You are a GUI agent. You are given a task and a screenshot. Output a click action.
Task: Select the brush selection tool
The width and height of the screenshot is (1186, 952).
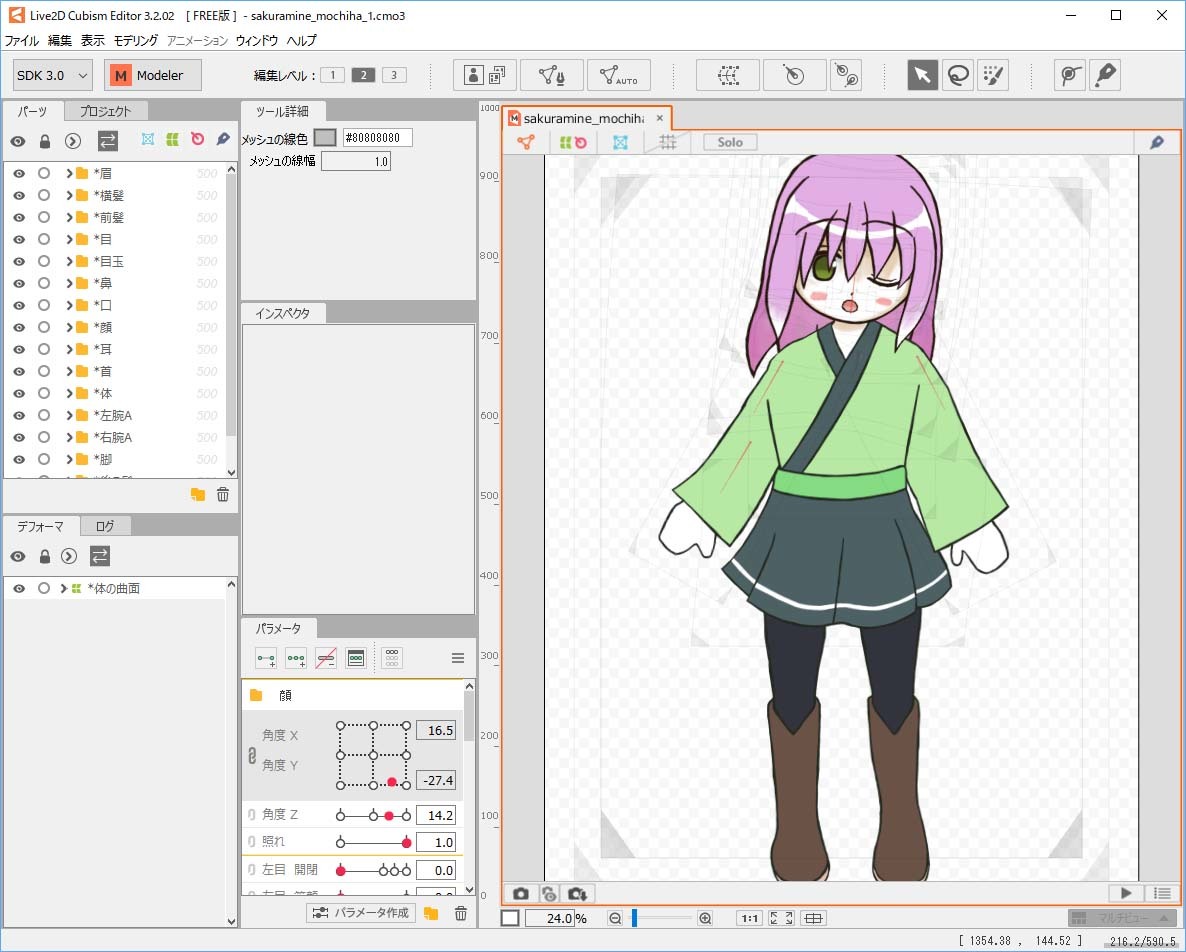coord(993,75)
